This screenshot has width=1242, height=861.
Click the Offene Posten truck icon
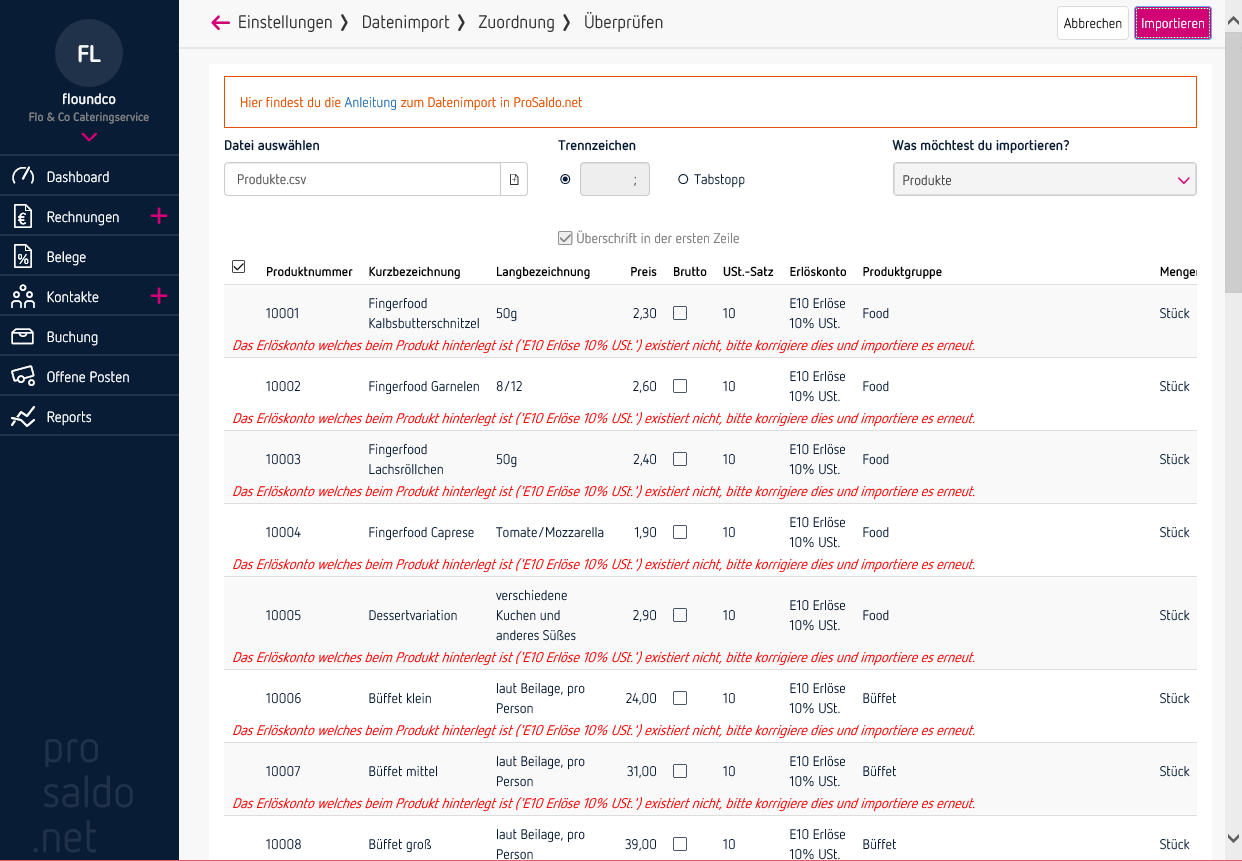(23, 377)
